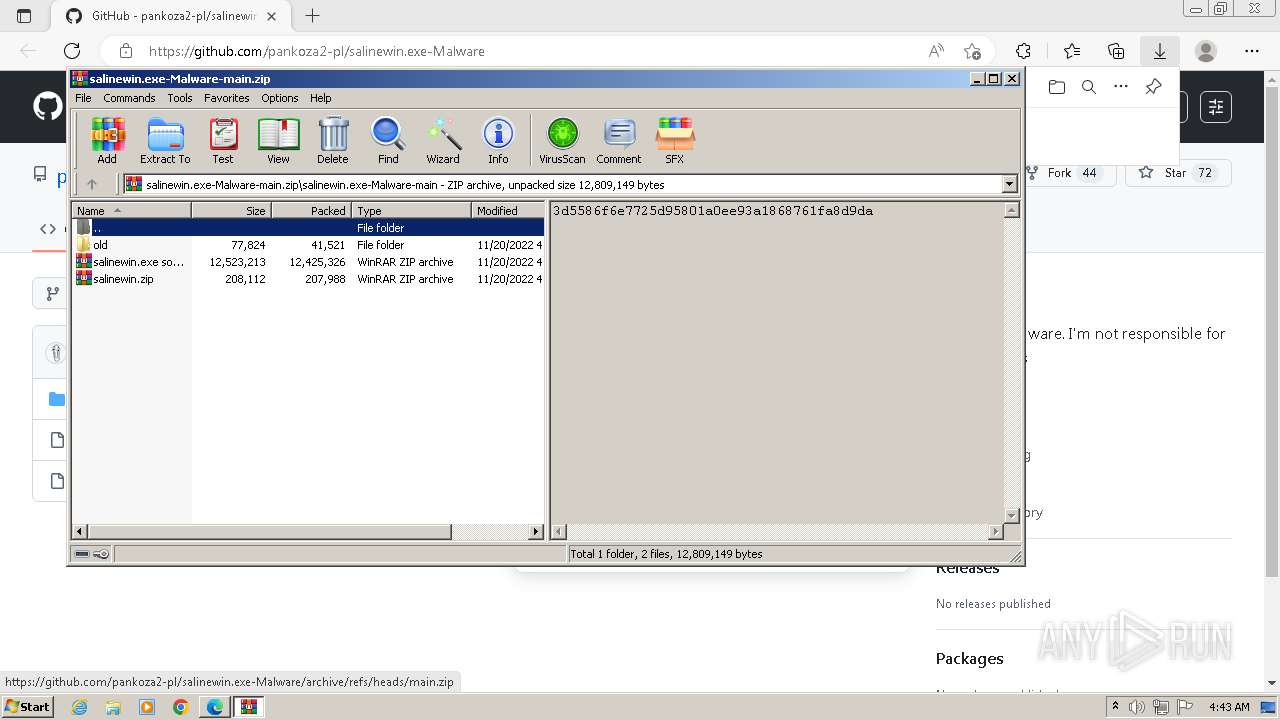Image resolution: width=1280 pixels, height=720 pixels.
Task: Click the GitHub logo icon
Action: (47, 106)
